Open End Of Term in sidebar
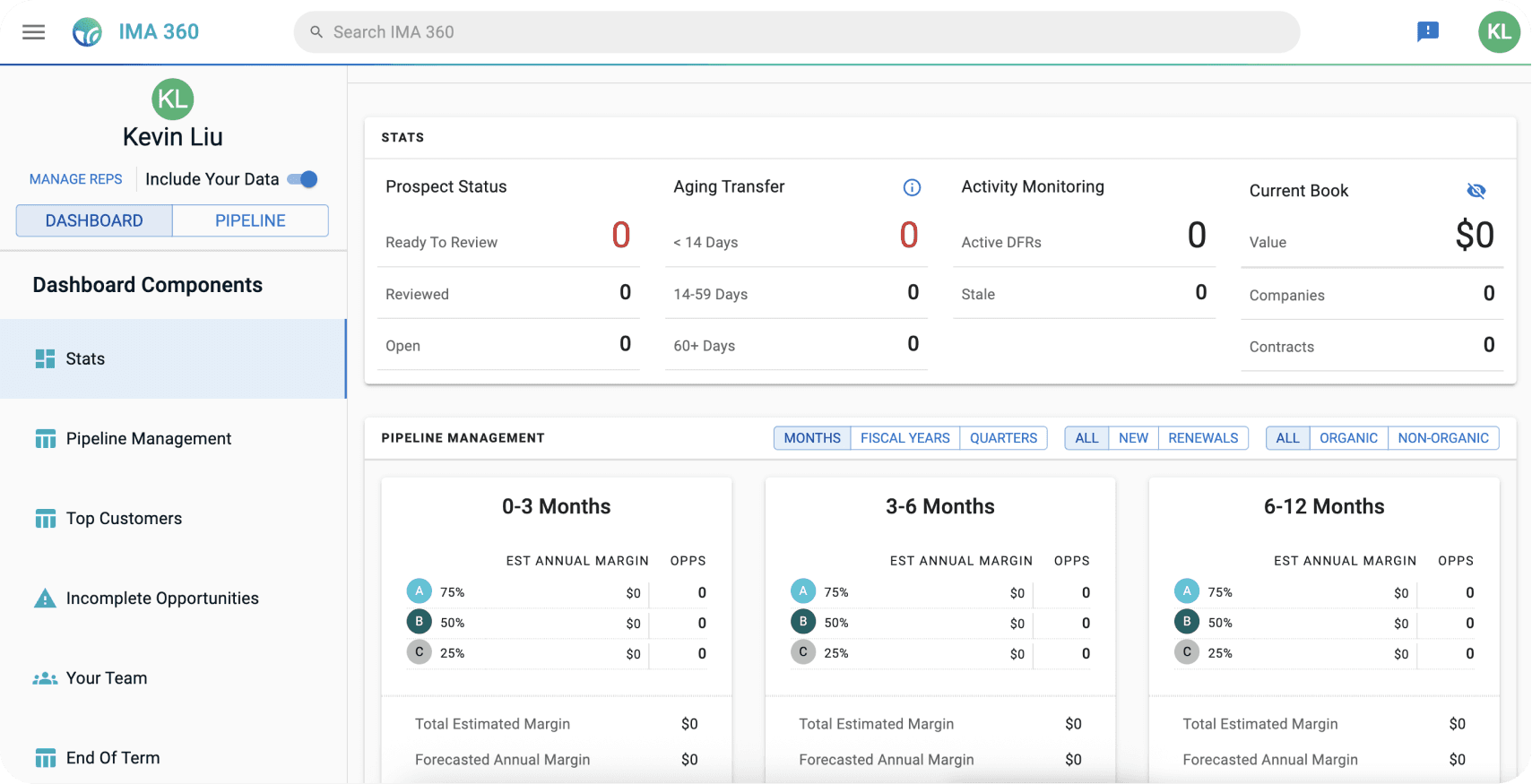 [173, 758]
